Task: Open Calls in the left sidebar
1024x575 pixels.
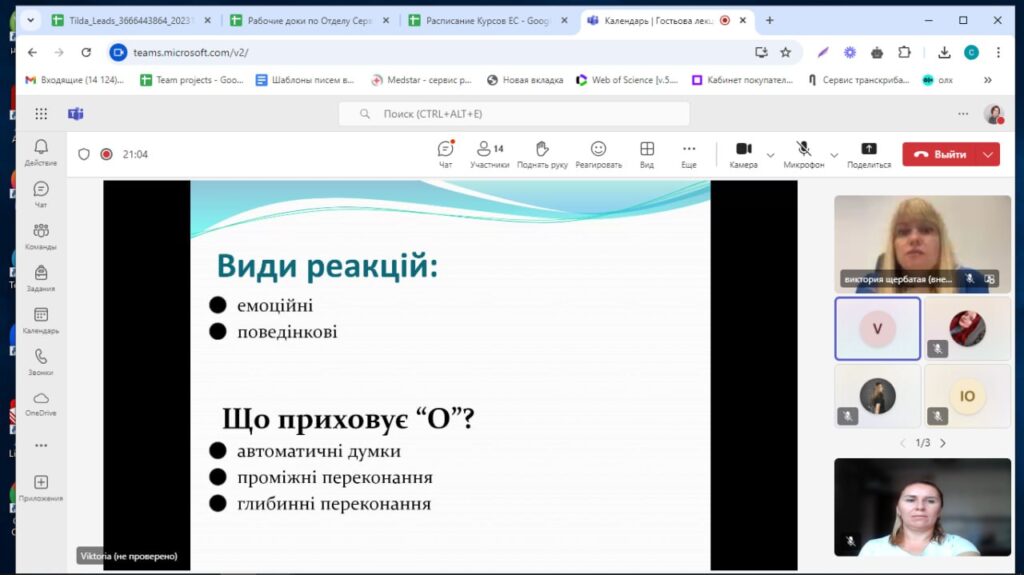Action: [41, 361]
